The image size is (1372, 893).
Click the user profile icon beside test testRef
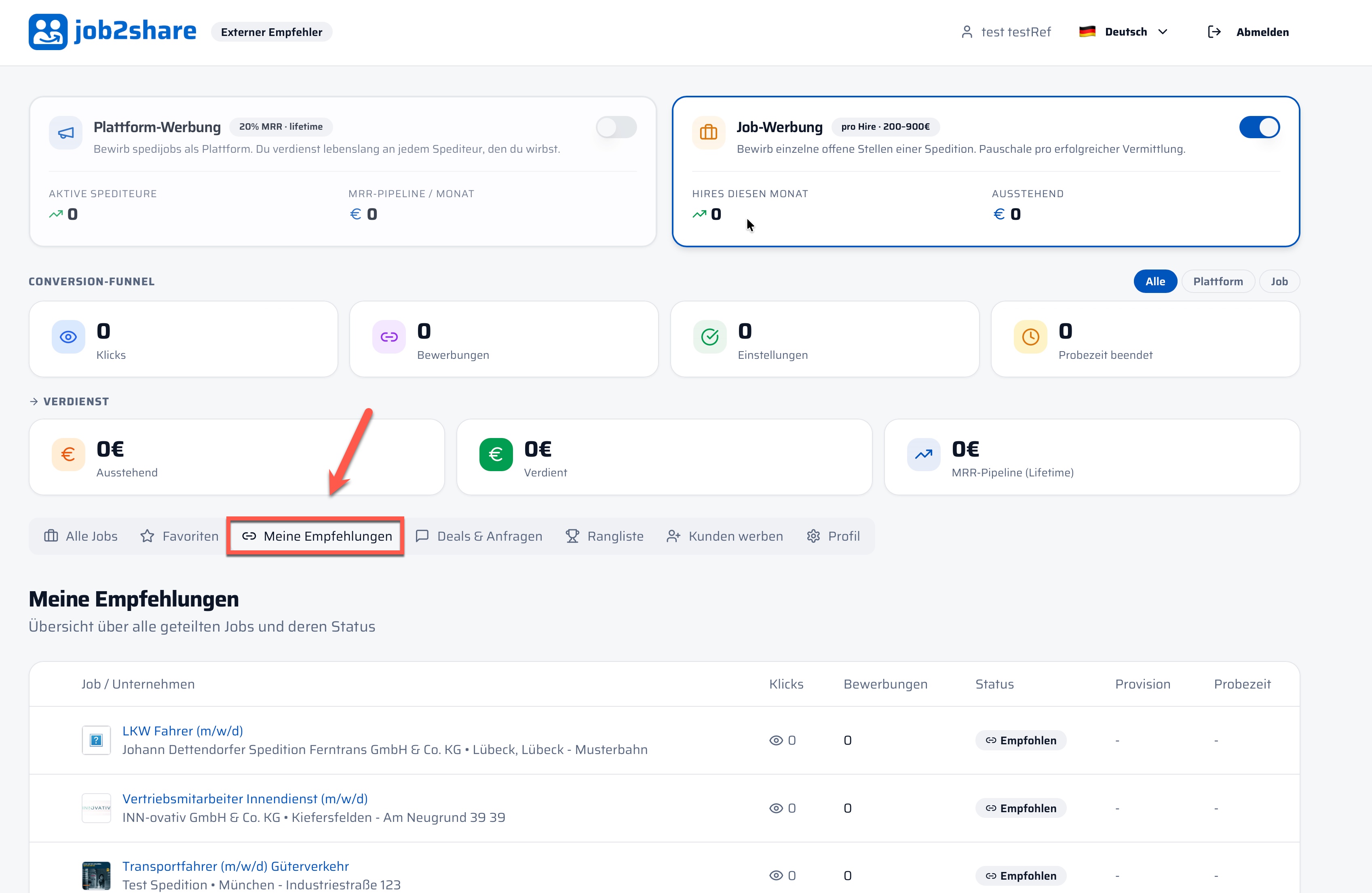click(x=967, y=32)
